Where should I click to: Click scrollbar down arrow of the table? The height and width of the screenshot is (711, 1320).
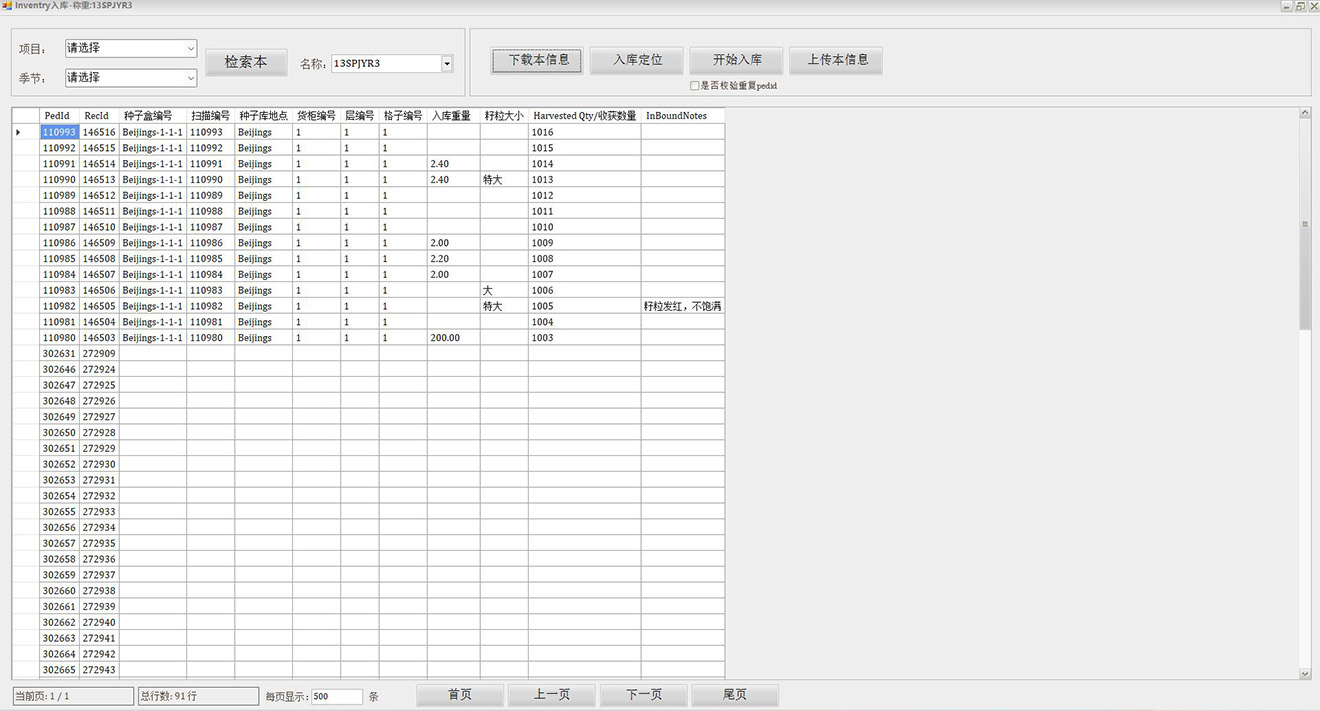point(1305,674)
